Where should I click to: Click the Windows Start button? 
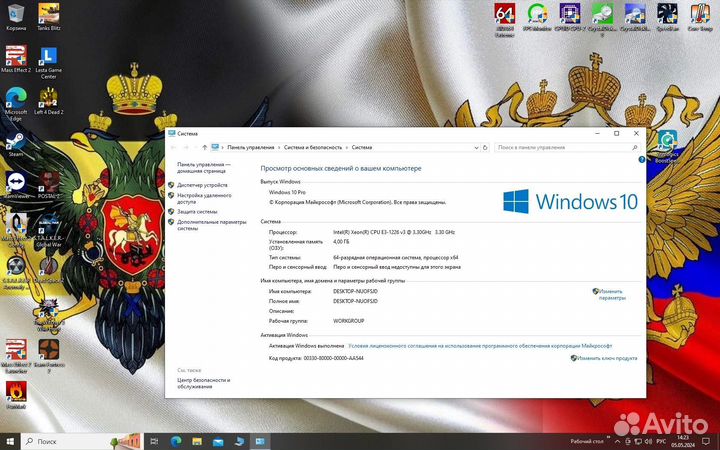click(10, 441)
